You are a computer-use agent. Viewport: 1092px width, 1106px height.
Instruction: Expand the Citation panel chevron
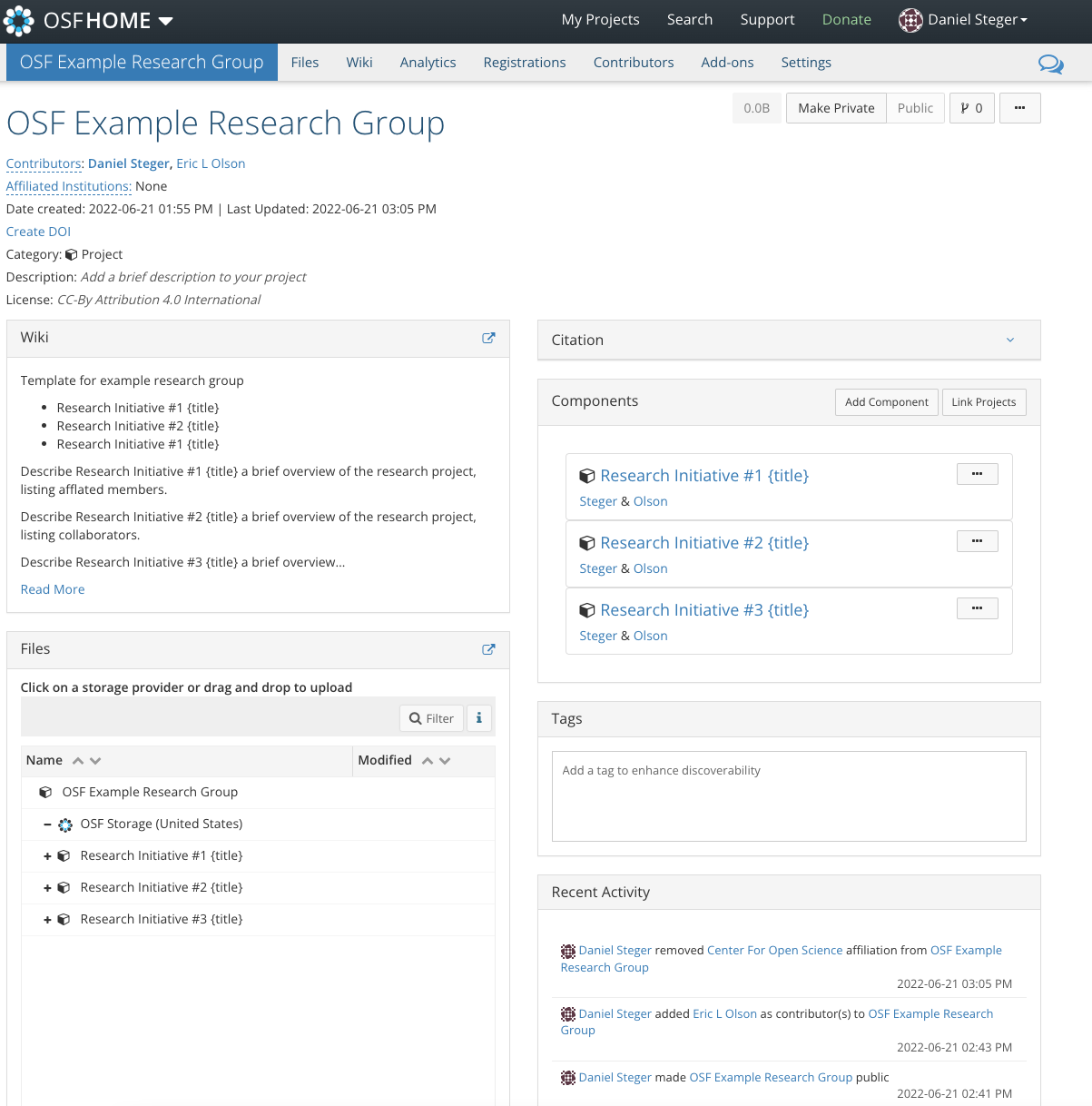(x=1010, y=340)
